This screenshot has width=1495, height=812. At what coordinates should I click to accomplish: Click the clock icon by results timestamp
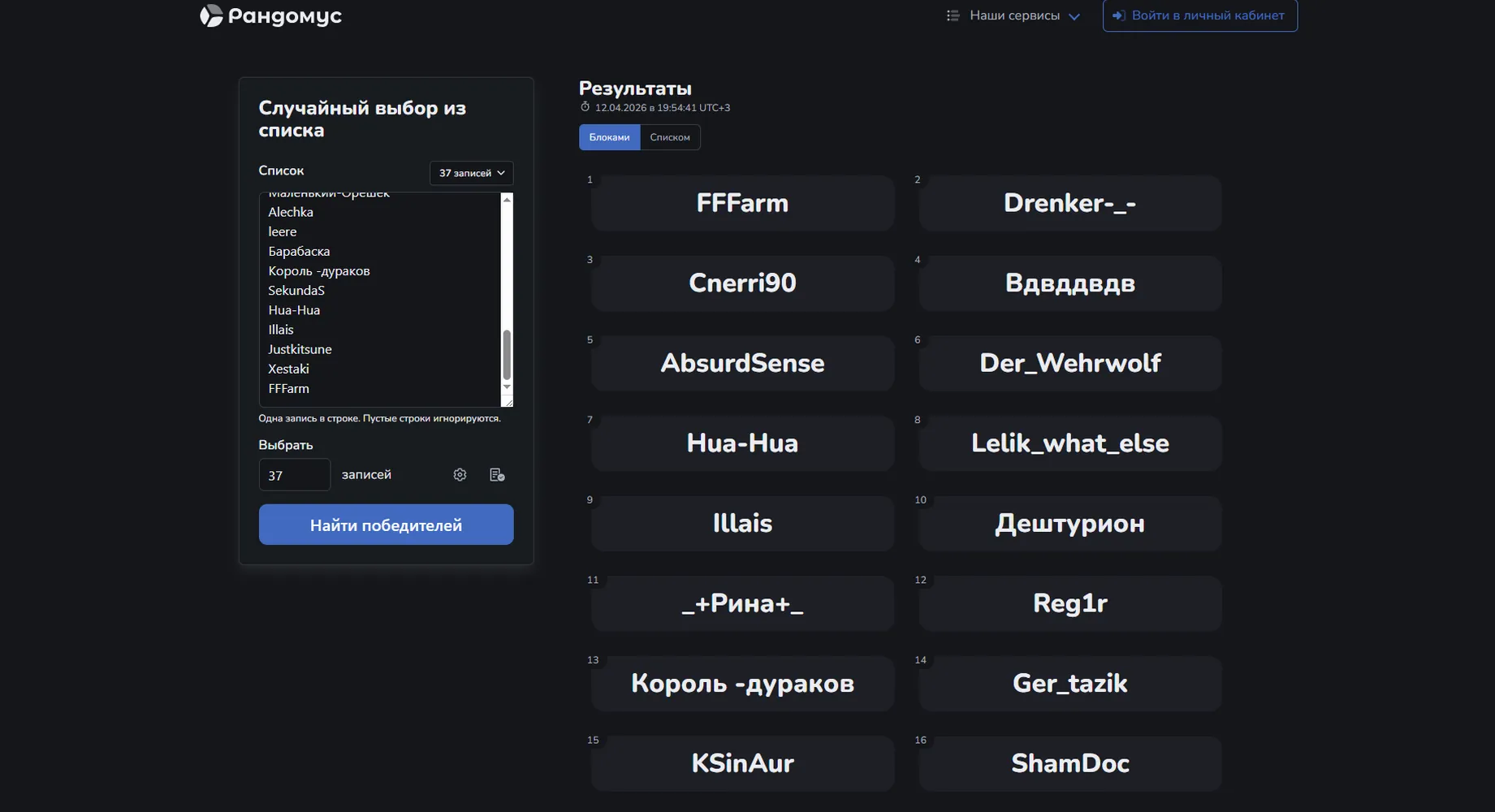tap(585, 107)
